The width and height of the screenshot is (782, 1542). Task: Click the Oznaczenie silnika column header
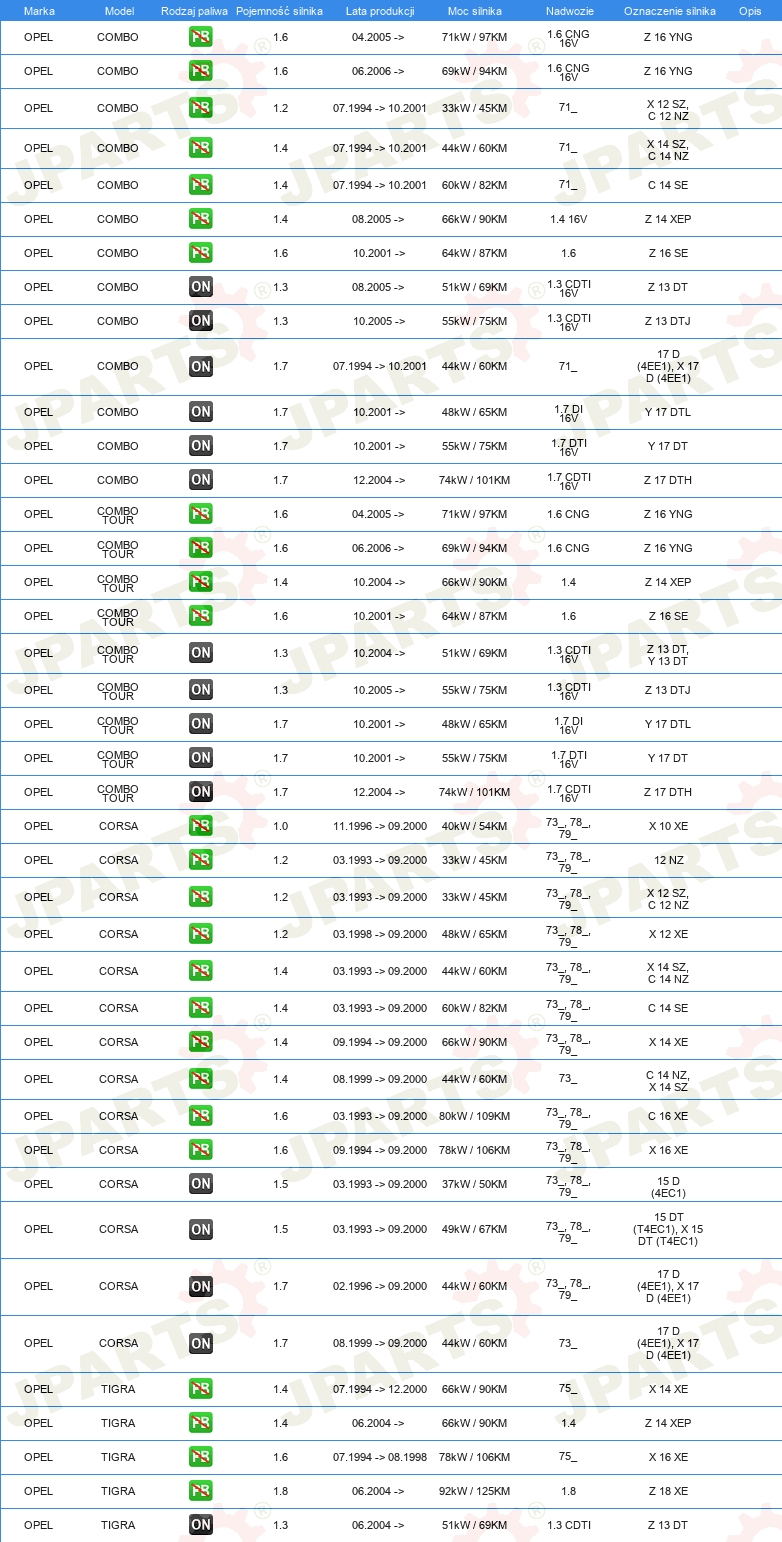click(x=669, y=10)
